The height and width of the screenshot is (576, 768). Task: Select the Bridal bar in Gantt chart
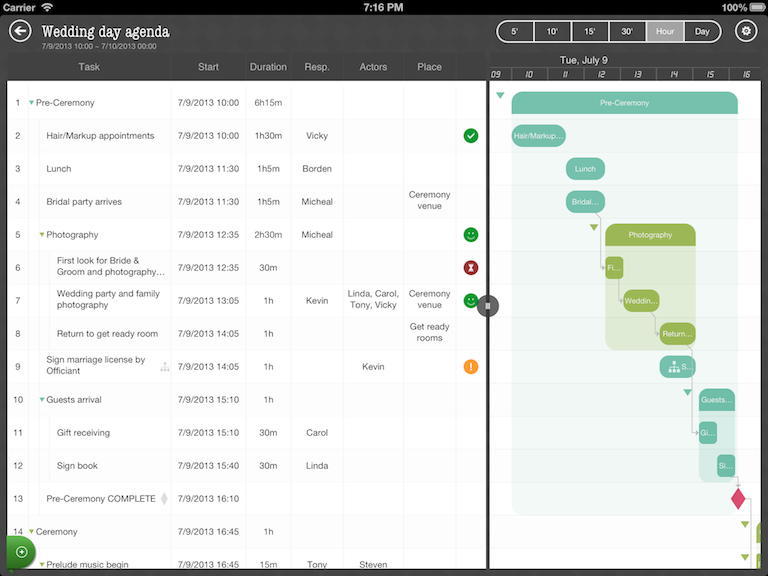(x=585, y=202)
